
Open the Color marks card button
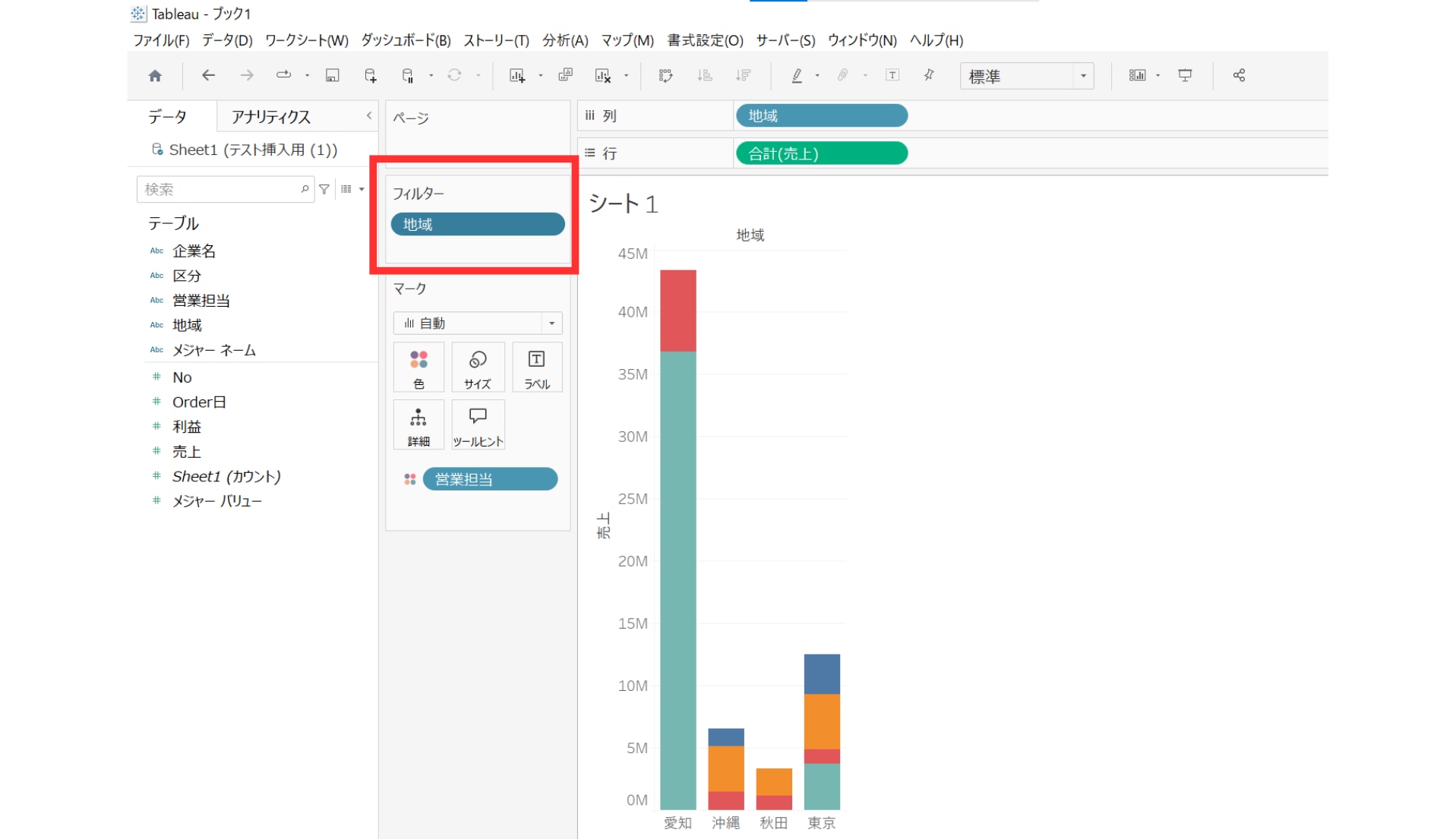(x=418, y=367)
